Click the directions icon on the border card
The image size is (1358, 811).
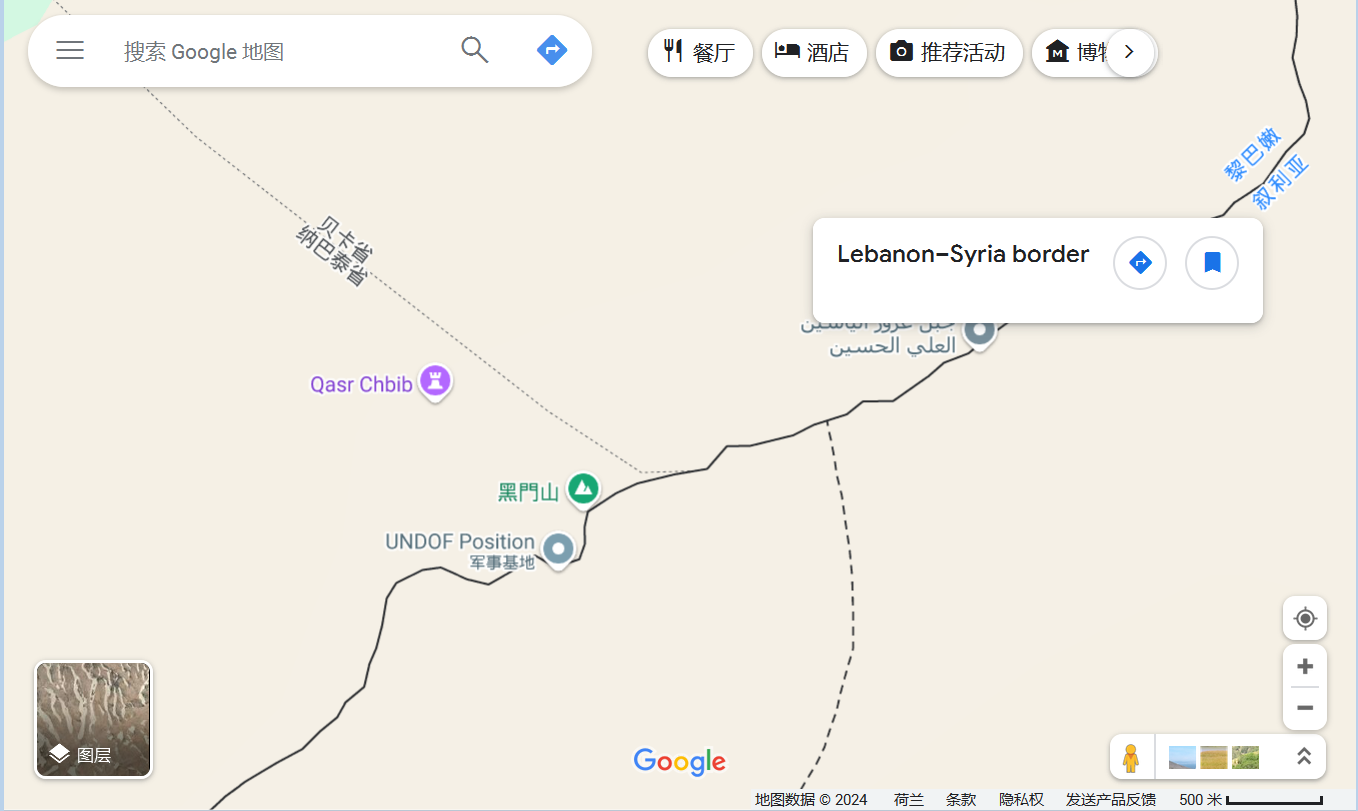click(x=1140, y=263)
